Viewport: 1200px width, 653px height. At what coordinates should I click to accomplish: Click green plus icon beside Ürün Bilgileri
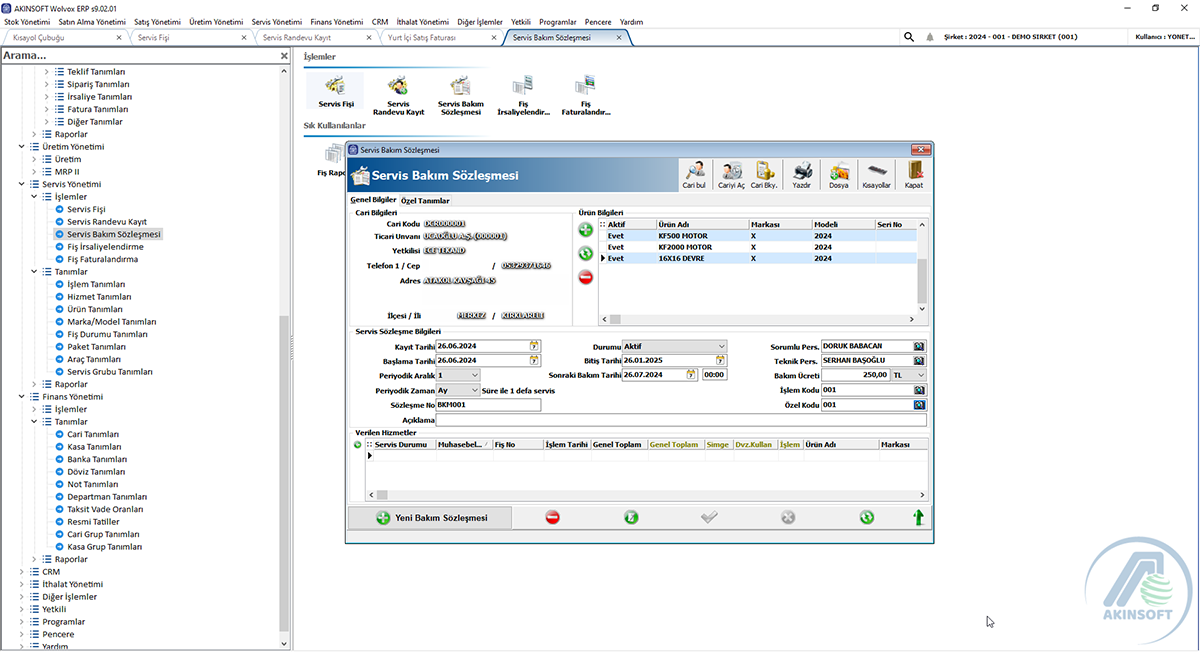(x=586, y=230)
